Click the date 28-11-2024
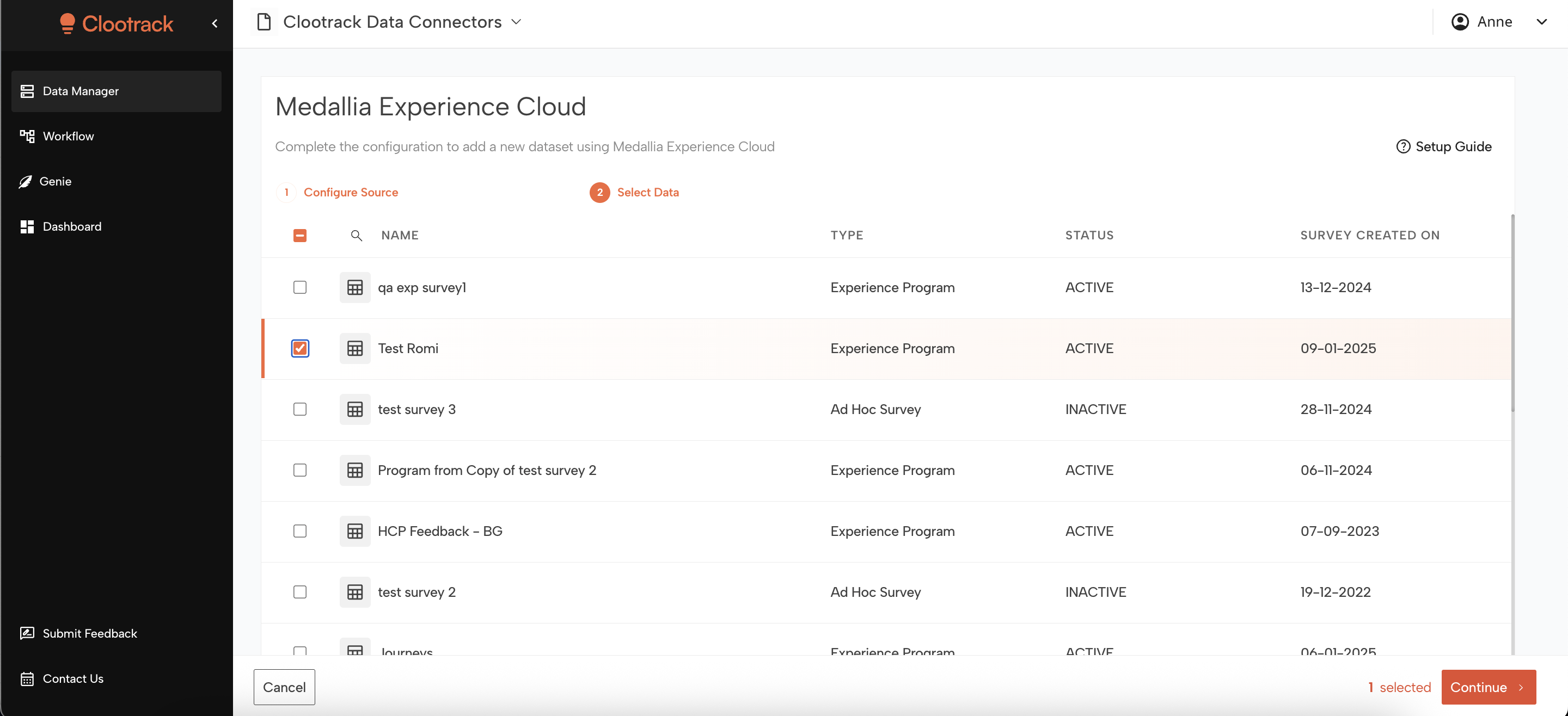 [x=1336, y=409]
